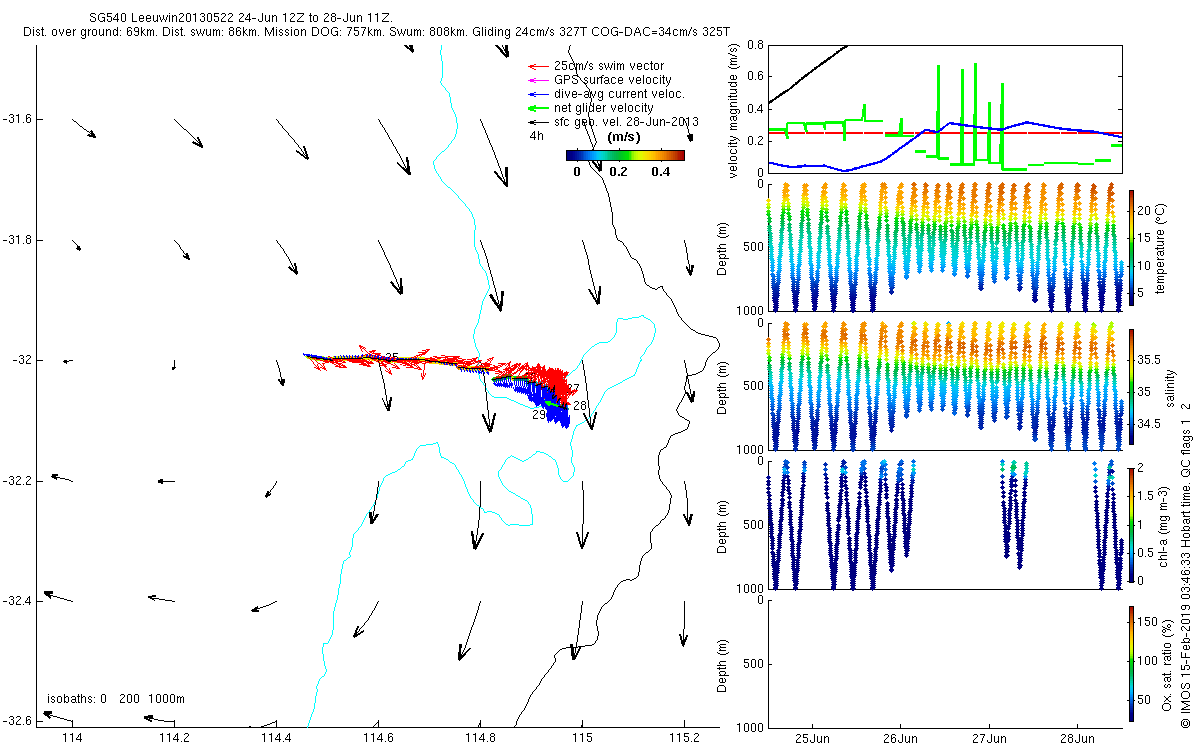Click the -31.8 latitude tick label
Screen dimensions: 1200x750
[x=15, y=240]
